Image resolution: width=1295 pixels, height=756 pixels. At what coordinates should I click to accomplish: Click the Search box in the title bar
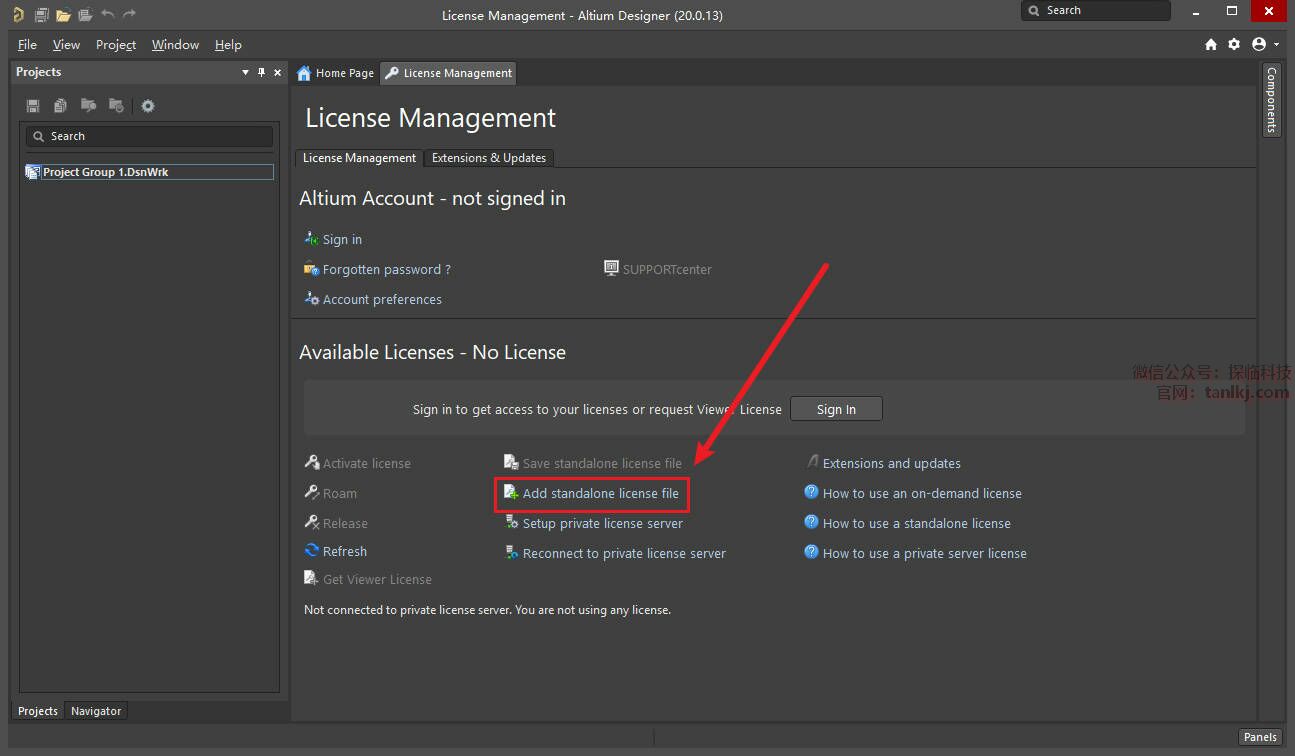1096,11
